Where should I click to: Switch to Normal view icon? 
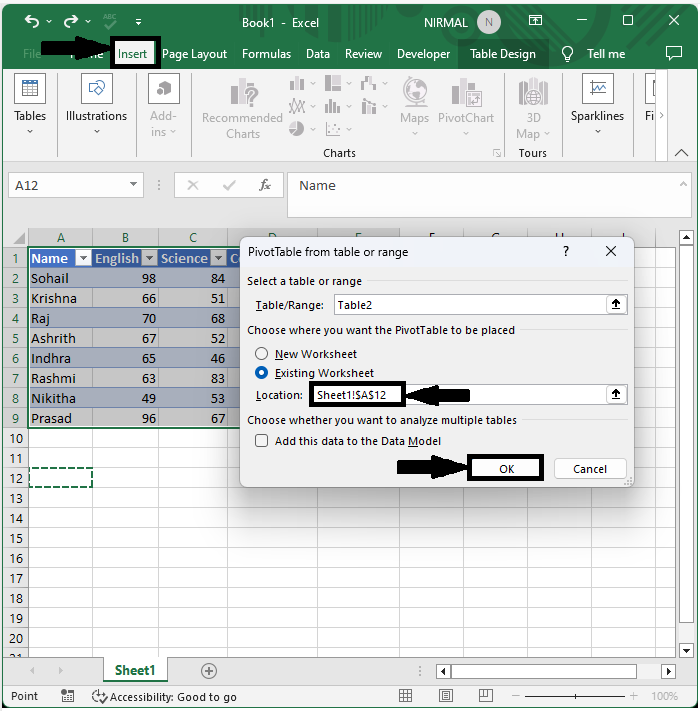[405, 696]
